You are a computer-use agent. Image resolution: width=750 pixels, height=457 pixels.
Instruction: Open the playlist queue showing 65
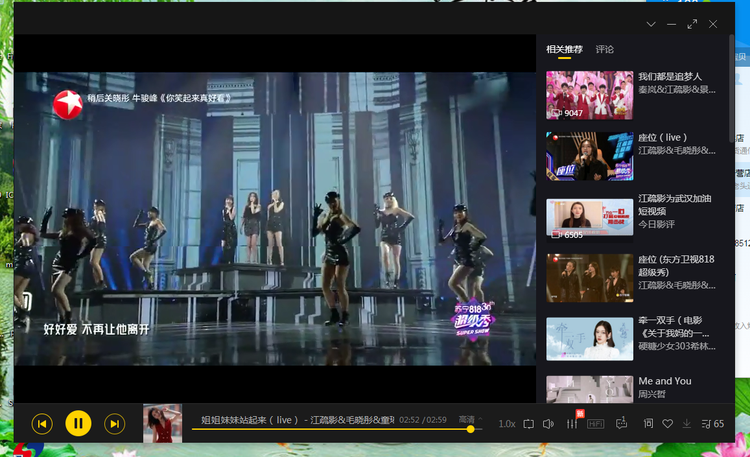click(713, 424)
